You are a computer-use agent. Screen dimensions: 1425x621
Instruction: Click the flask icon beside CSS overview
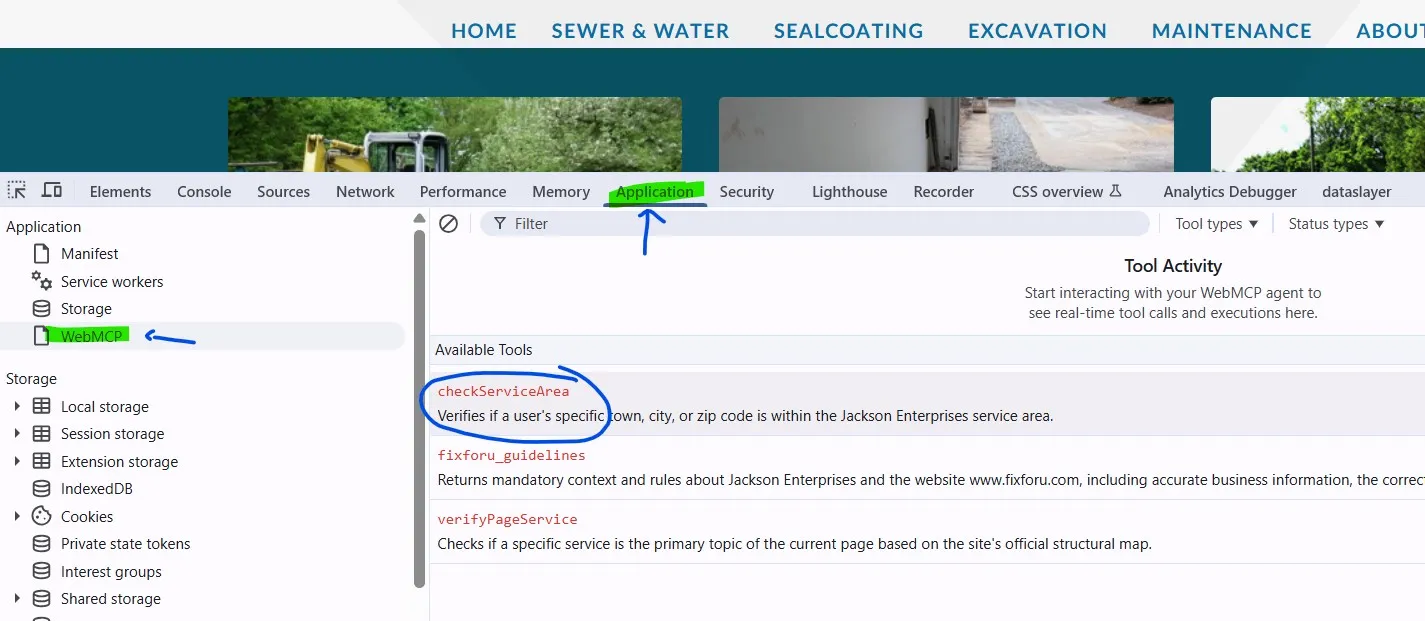pos(1116,190)
